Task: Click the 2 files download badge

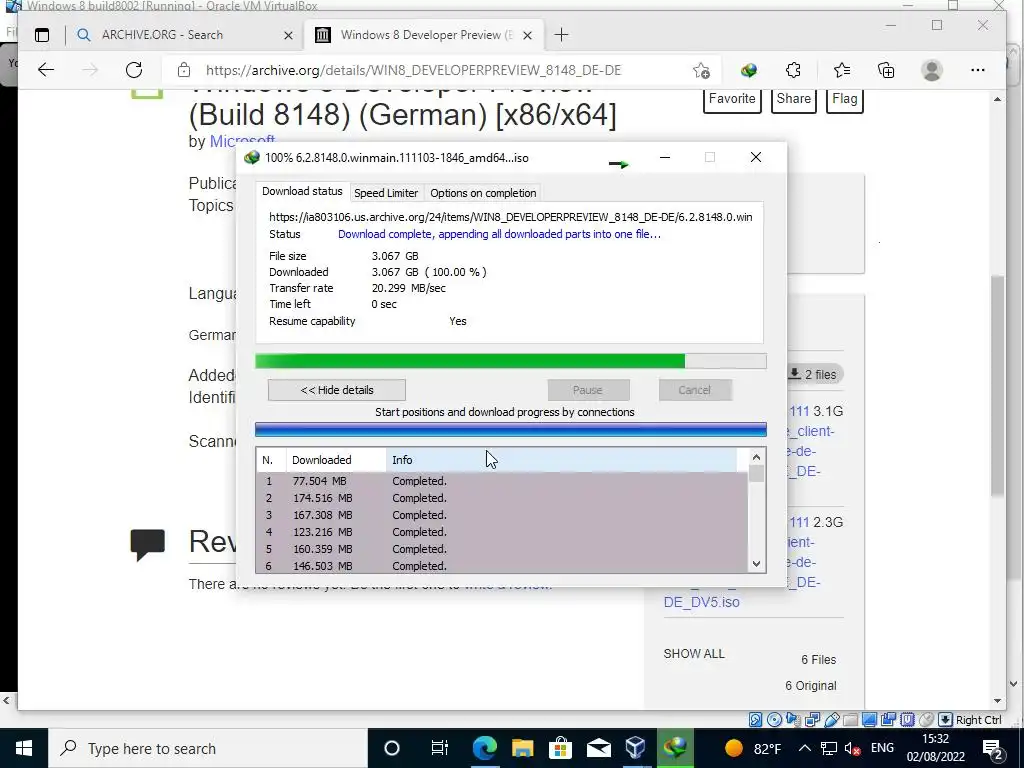Action: pos(814,374)
